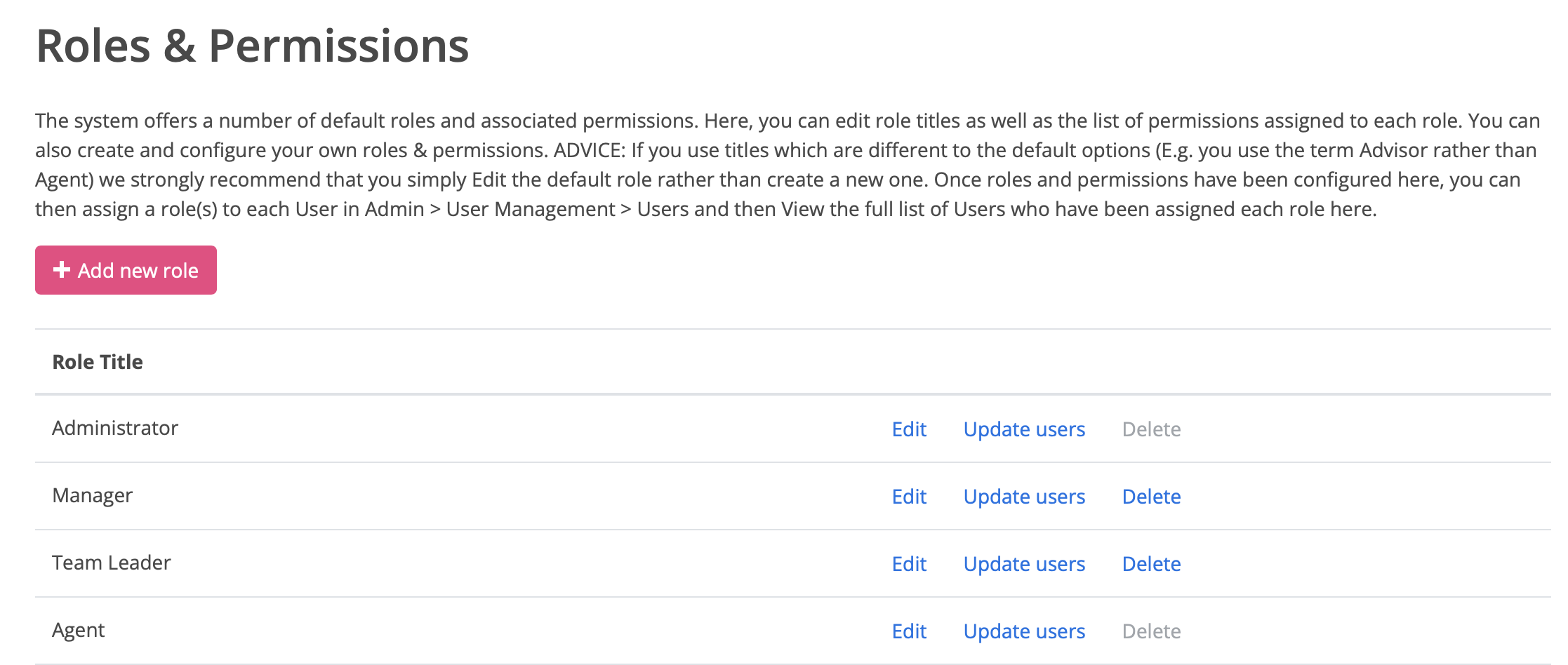
Task: Edit the Administrator role
Action: click(x=909, y=429)
